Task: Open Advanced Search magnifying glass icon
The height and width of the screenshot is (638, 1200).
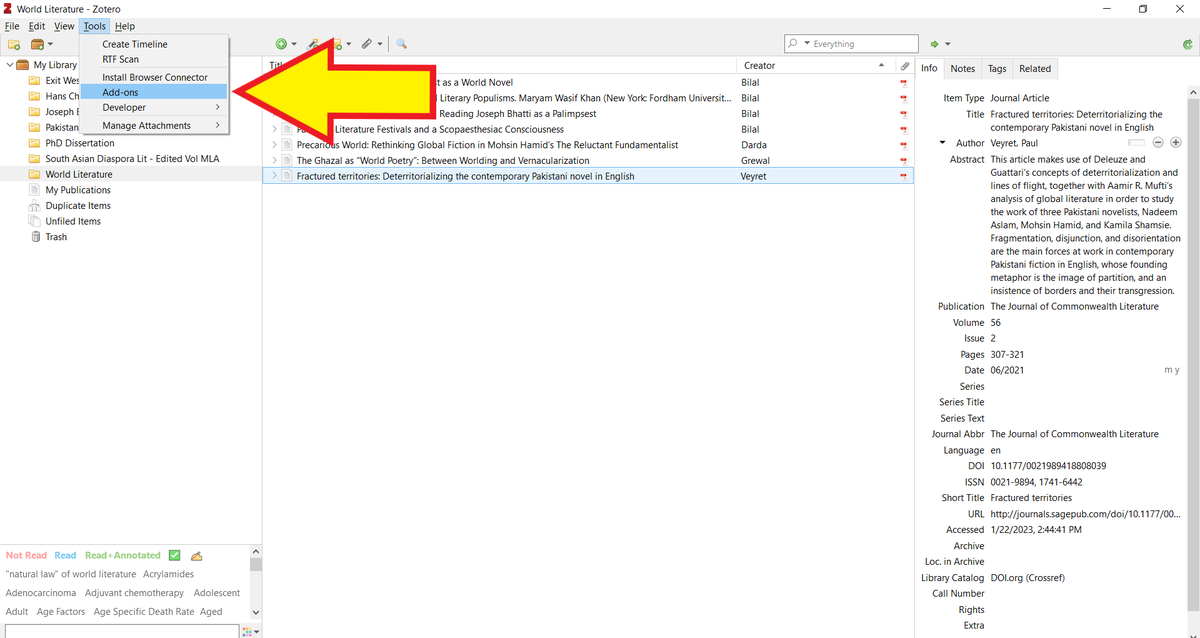Action: pyautogui.click(x=402, y=44)
